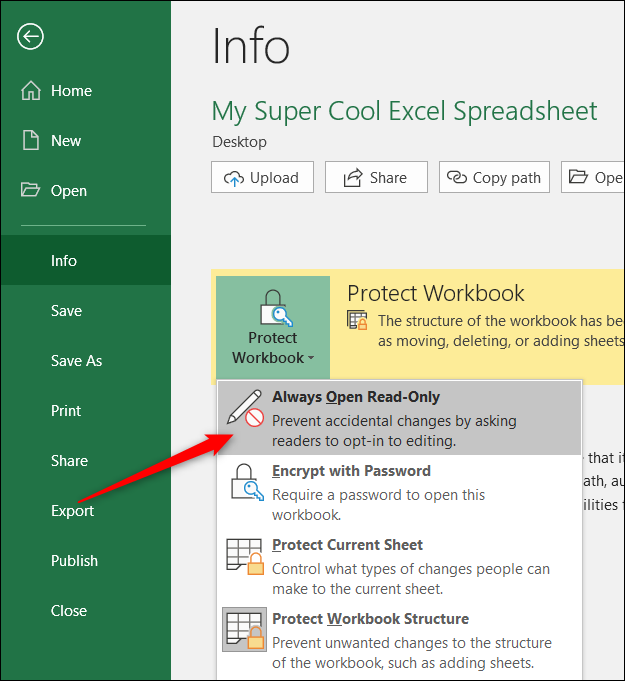This screenshot has height=681, width=625.
Task: Expand the Protect Workbook dropdown button
Action: coord(273,330)
